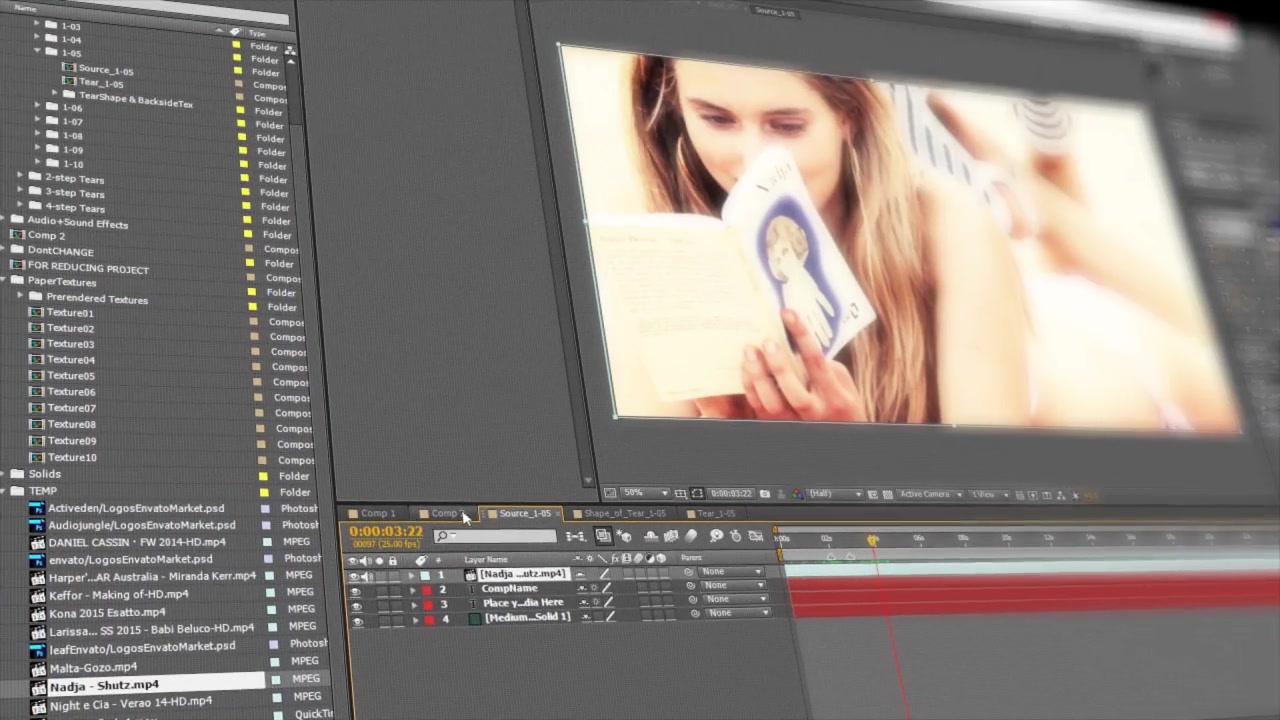Expand TearShape & BacksideTex folder

coord(55,94)
